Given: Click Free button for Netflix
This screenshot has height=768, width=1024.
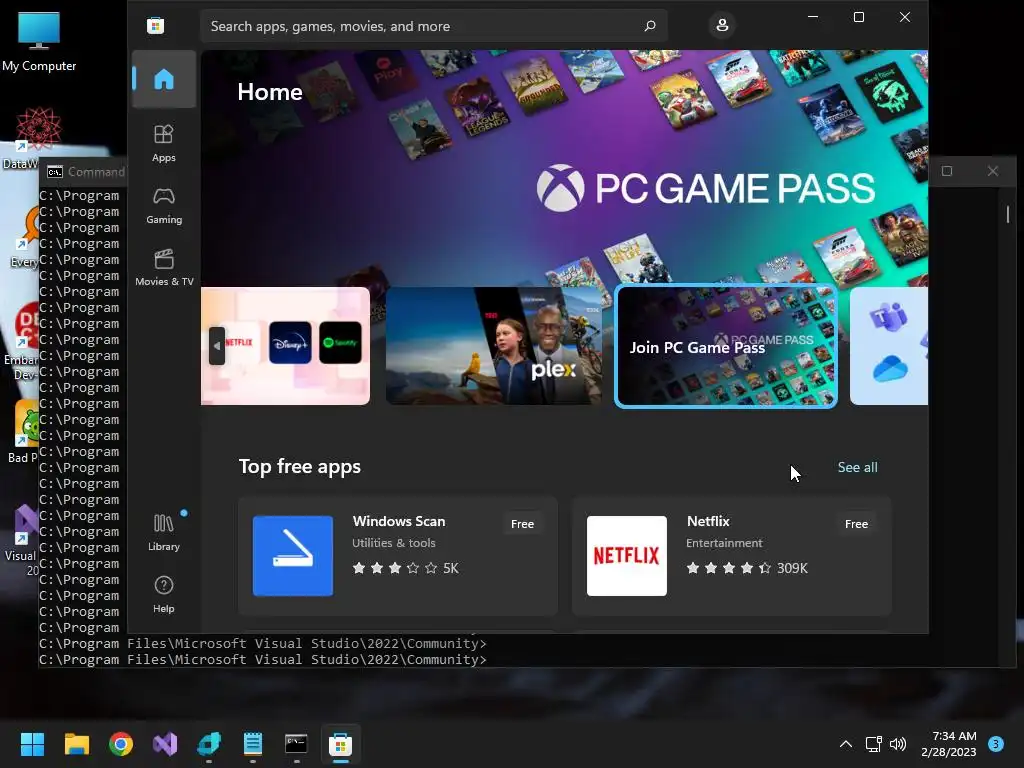Looking at the screenshot, I should (x=856, y=524).
